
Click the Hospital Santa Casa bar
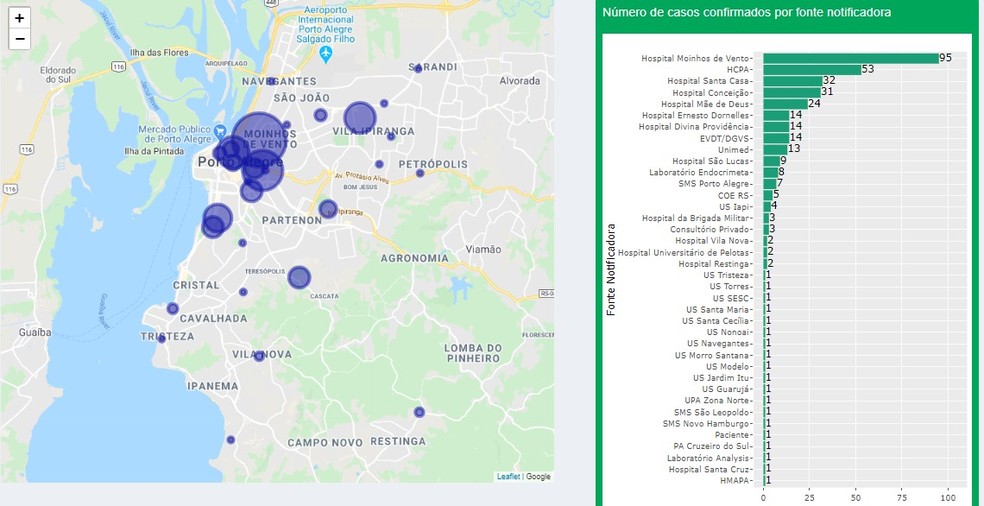[793, 81]
